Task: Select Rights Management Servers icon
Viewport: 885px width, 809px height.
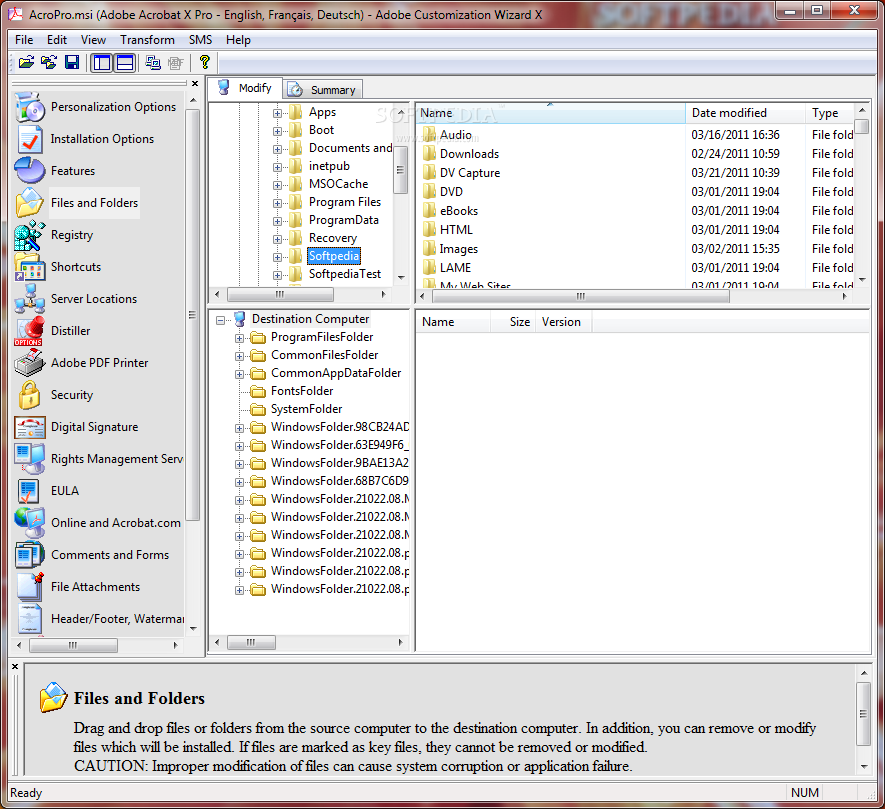Action: [30, 458]
